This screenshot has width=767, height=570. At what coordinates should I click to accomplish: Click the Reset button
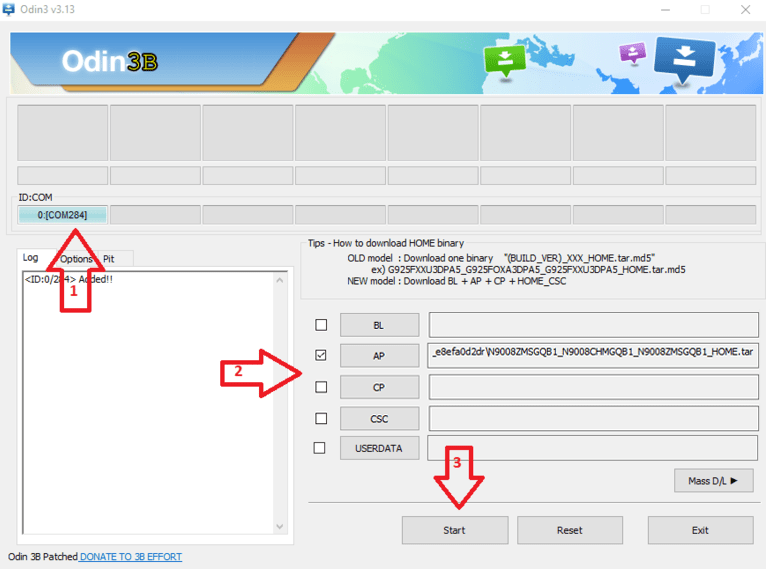pyautogui.click(x=570, y=530)
